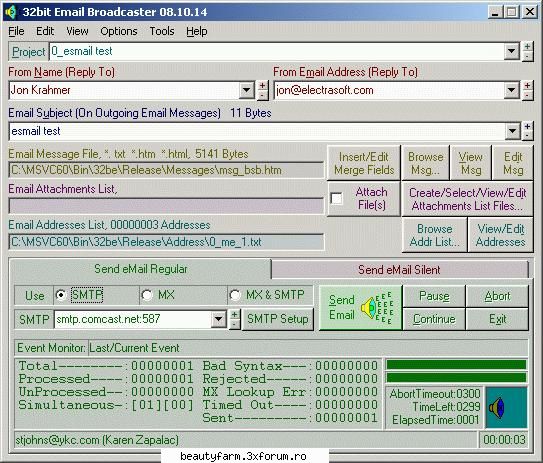This screenshot has height=463, width=543.
Task: Switch to Send eMail Regular tab
Action: [x=141, y=269]
